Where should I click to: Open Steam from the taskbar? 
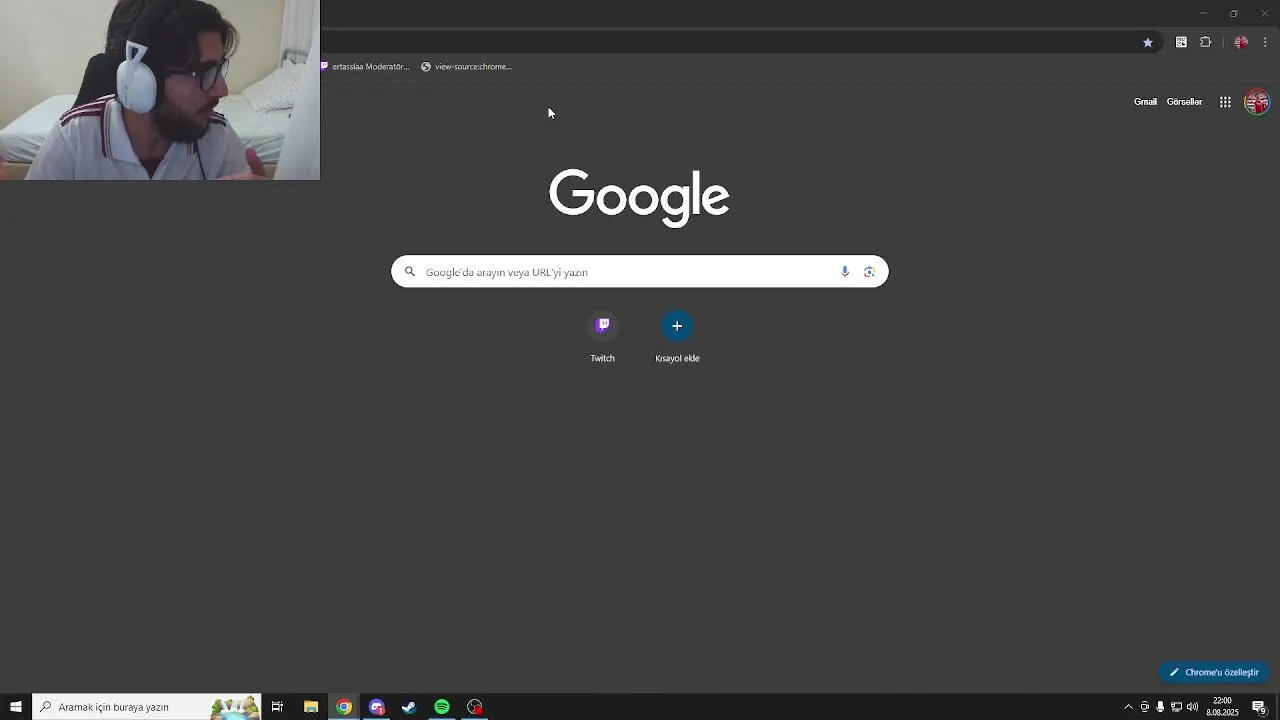point(409,707)
